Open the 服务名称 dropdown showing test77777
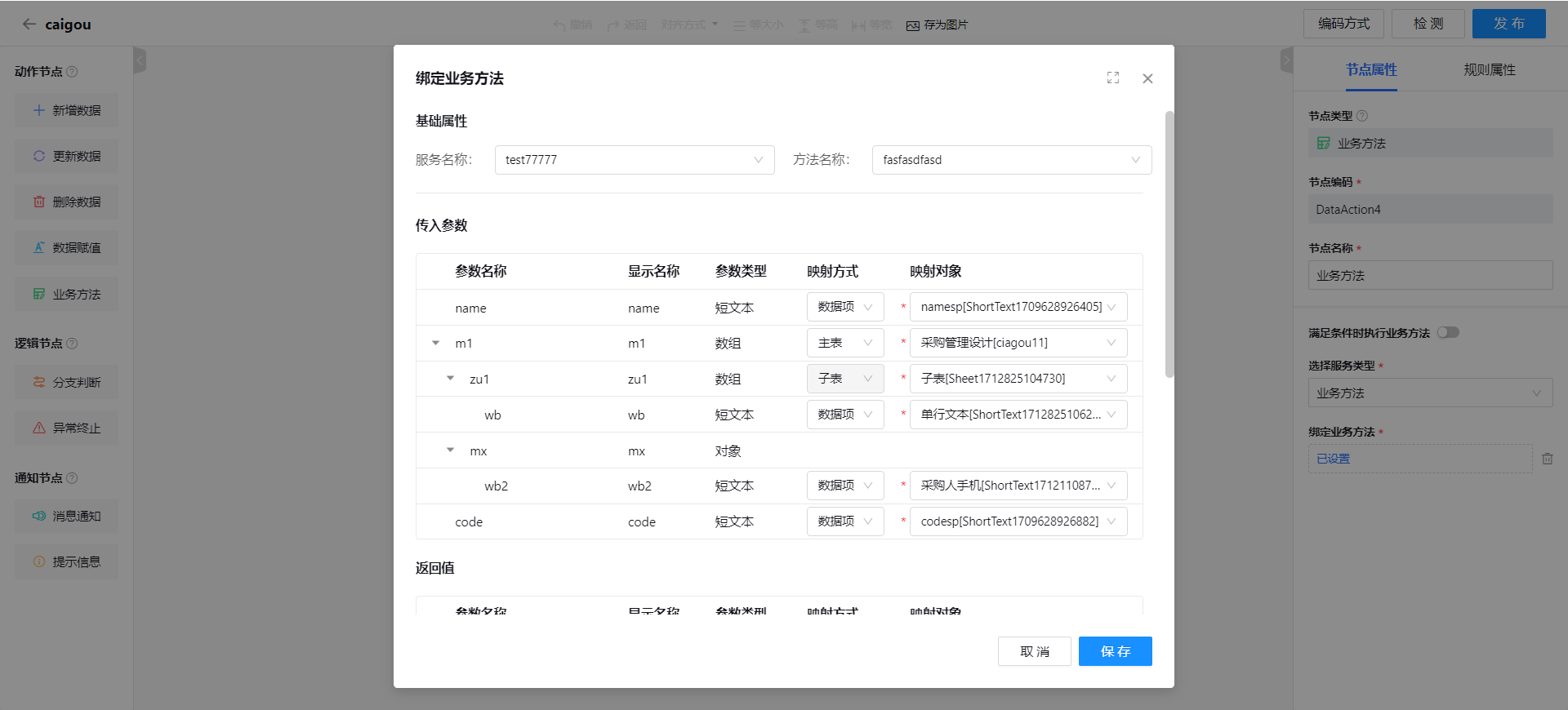The image size is (1568, 710). (635, 160)
